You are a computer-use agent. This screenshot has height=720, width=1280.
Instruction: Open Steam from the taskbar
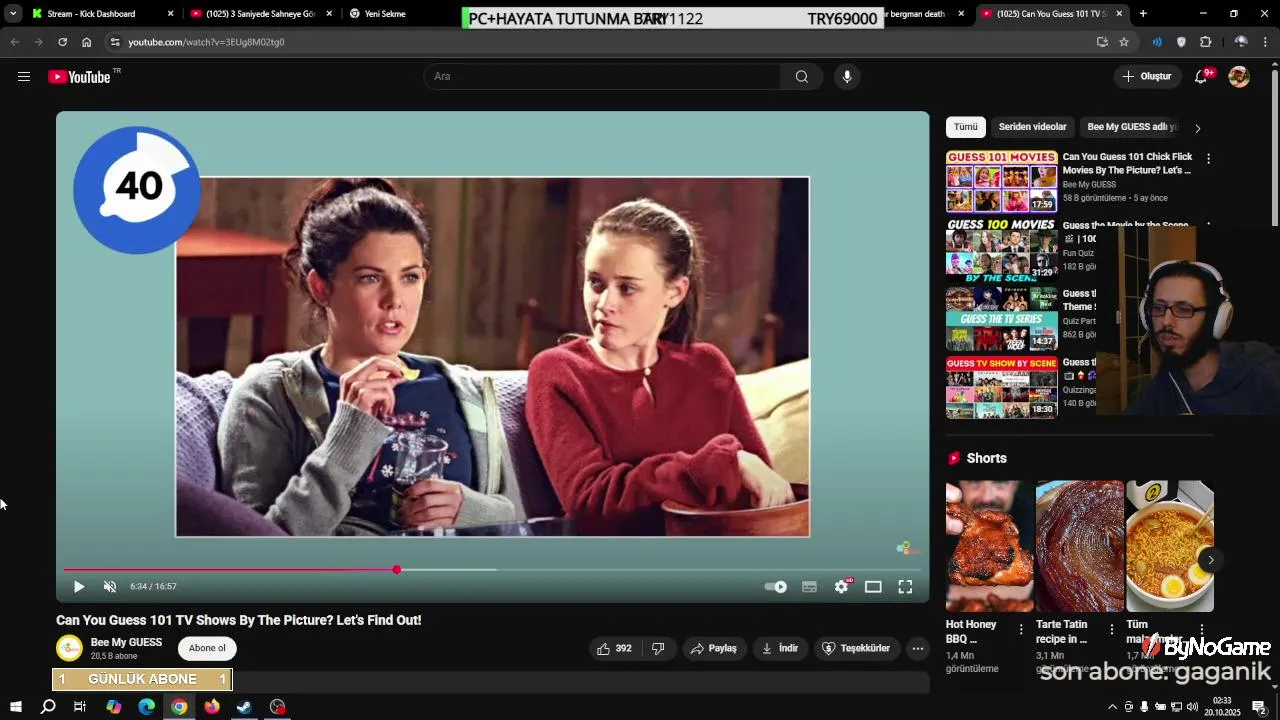(x=244, y=707)
